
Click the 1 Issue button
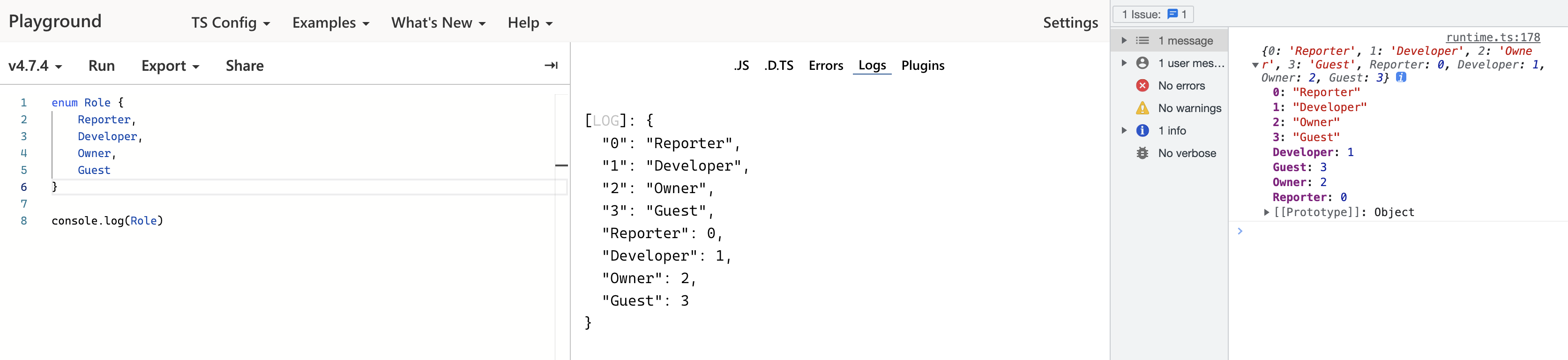(1153, 14)
